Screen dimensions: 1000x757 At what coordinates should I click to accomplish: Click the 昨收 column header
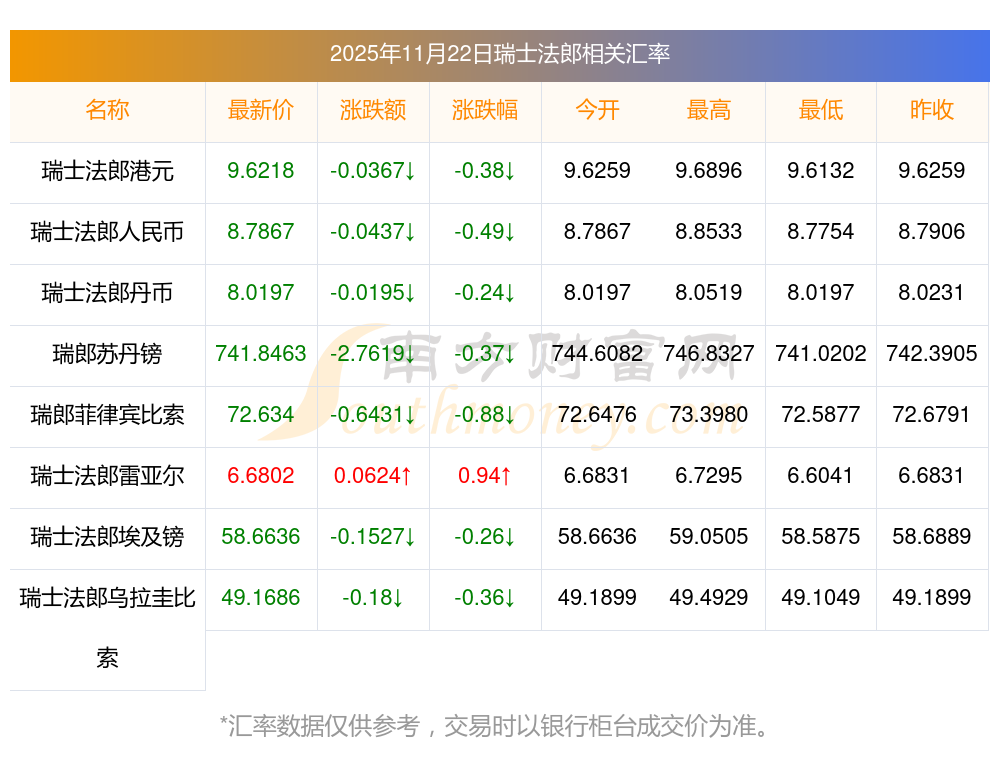tap(932, 110)
